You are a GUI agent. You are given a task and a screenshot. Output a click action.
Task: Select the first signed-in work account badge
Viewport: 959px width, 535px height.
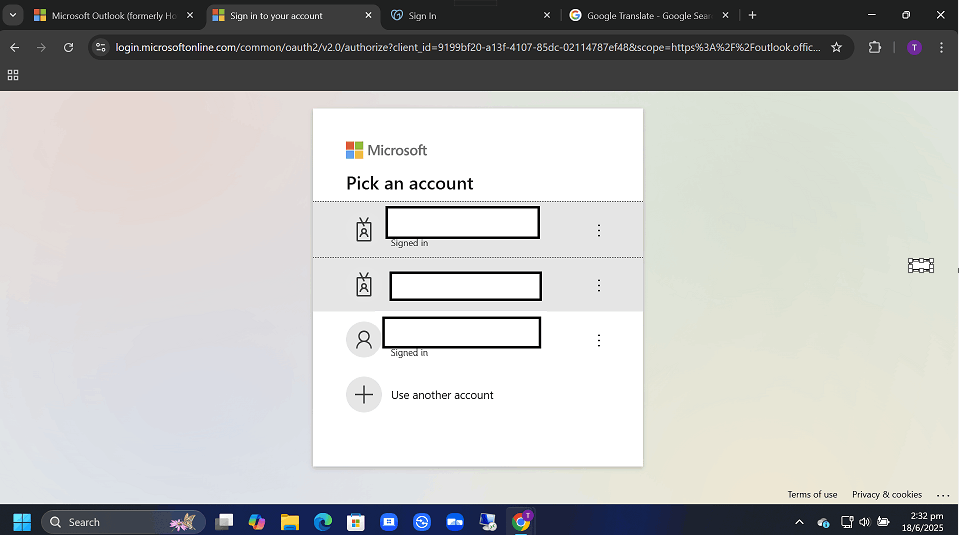[364, 230]
